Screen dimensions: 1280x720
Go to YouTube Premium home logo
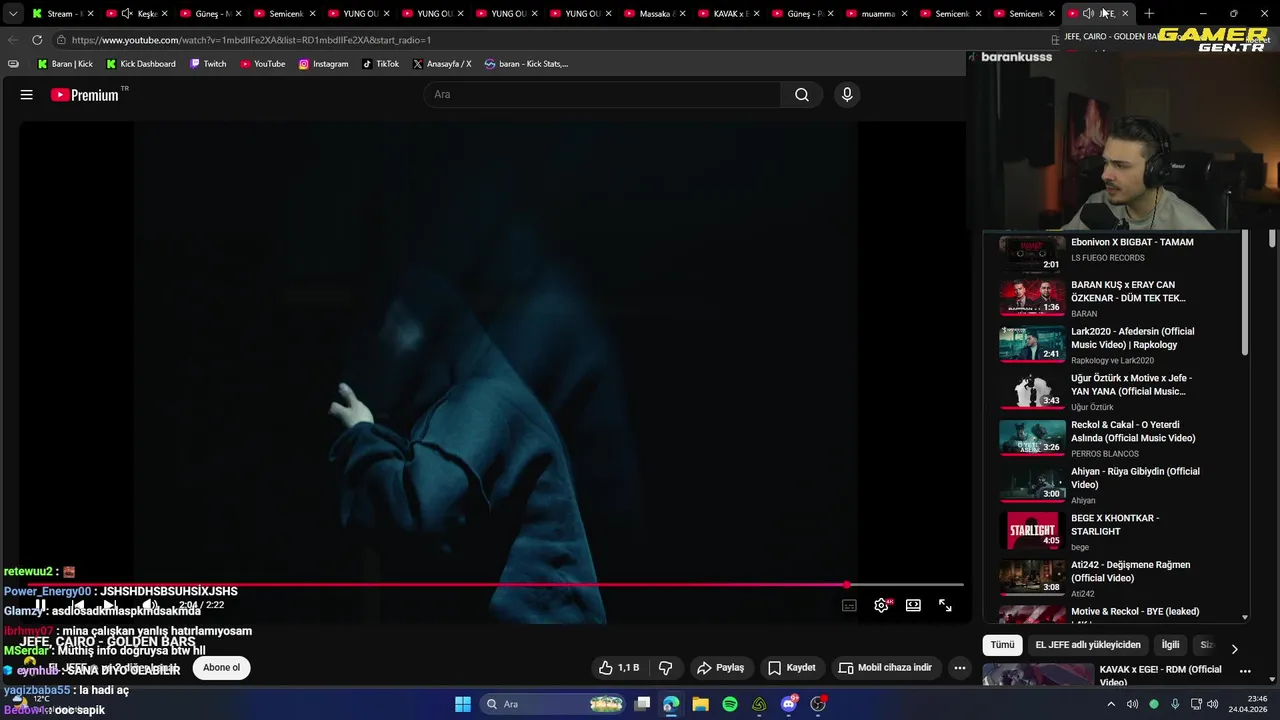(86, 95)
